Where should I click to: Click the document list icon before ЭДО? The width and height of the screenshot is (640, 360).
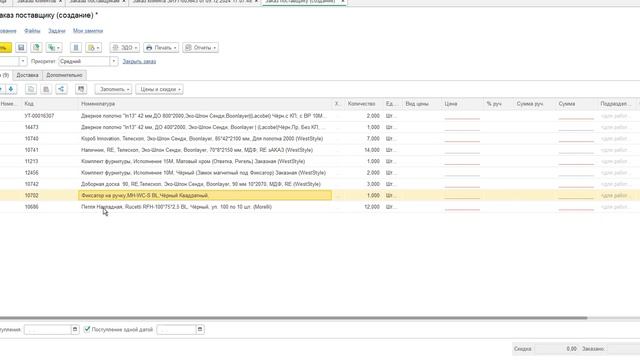[76, 48]
